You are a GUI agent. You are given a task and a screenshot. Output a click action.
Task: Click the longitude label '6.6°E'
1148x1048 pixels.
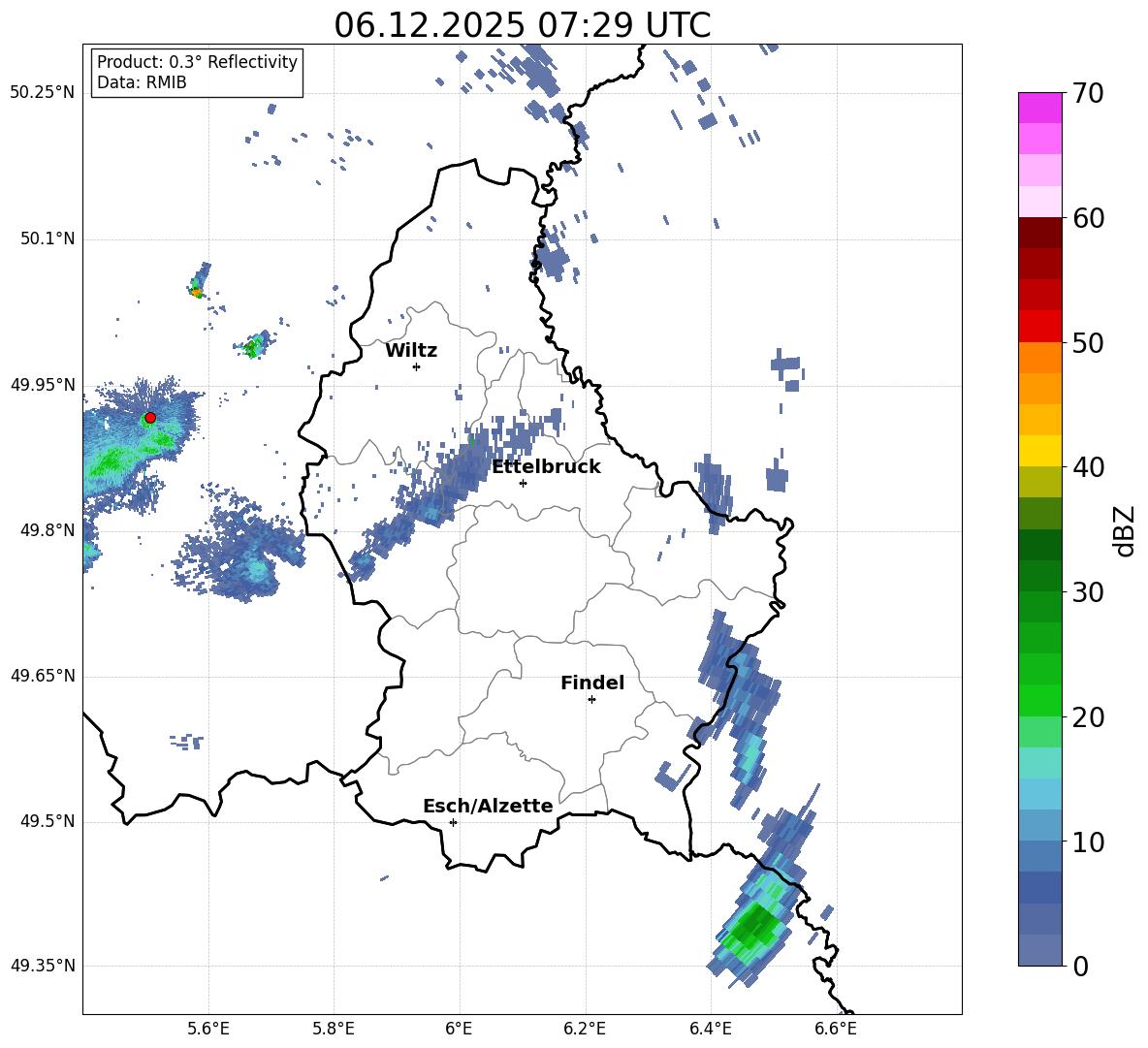[836, 1029]
